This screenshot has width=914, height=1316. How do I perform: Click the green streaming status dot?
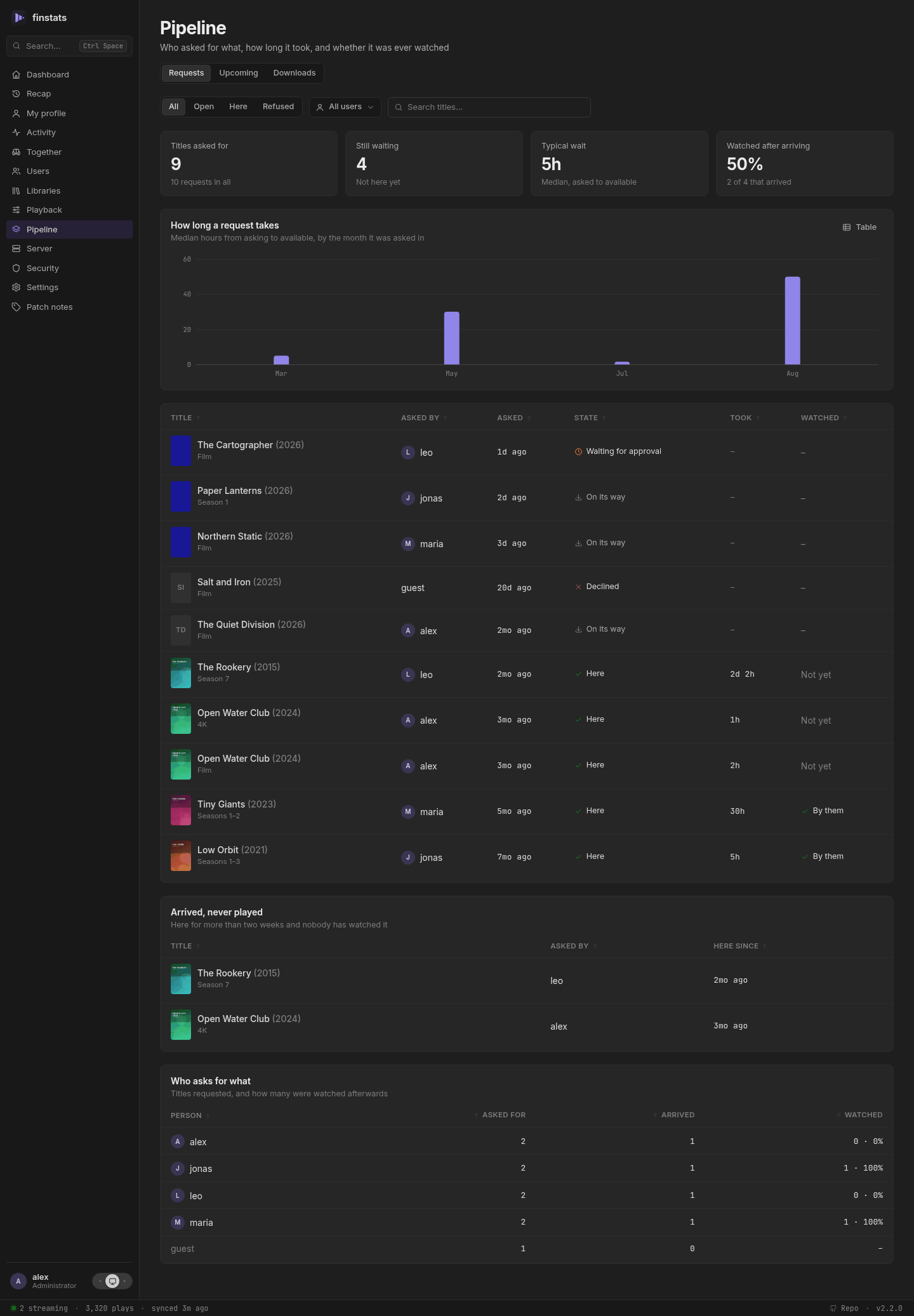pos(14,1308)
